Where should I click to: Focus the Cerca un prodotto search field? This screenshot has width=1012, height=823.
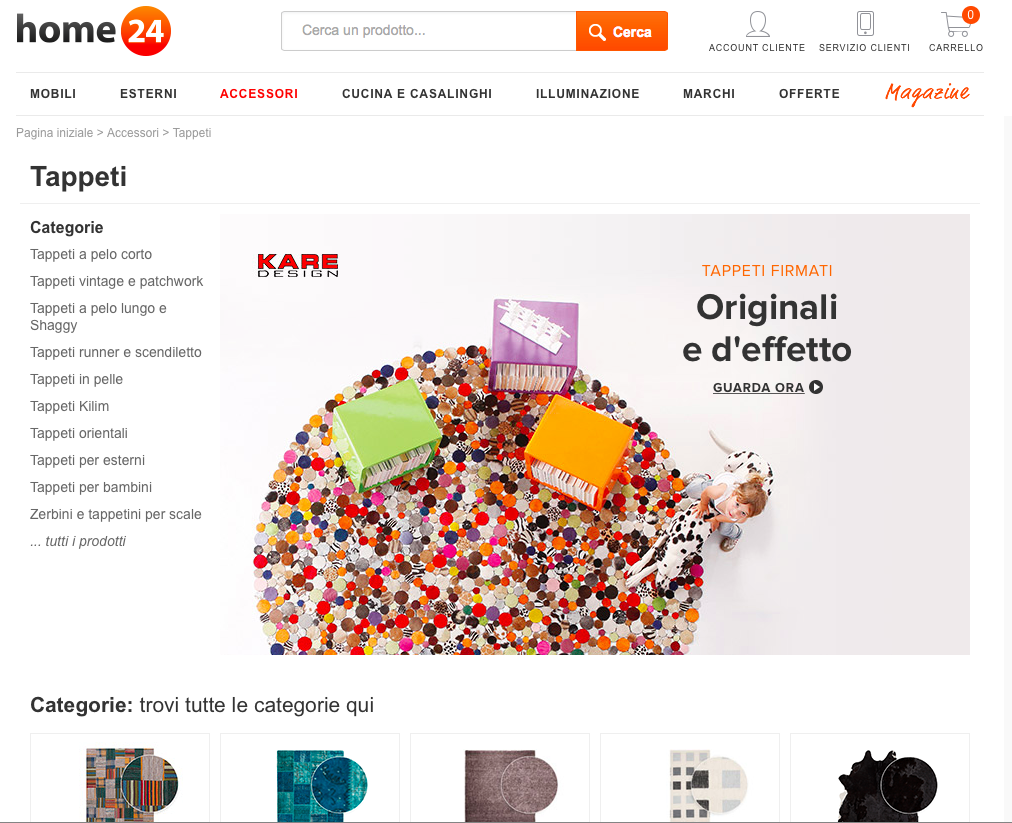(429, 31)
